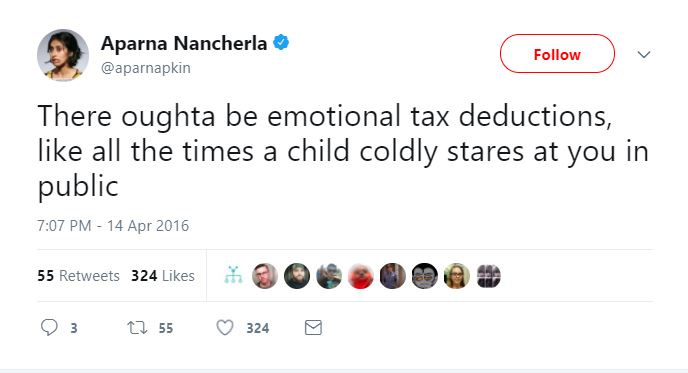Expand the tweet options chevron
Screen dimensions: 688x373
coord(644,54)
